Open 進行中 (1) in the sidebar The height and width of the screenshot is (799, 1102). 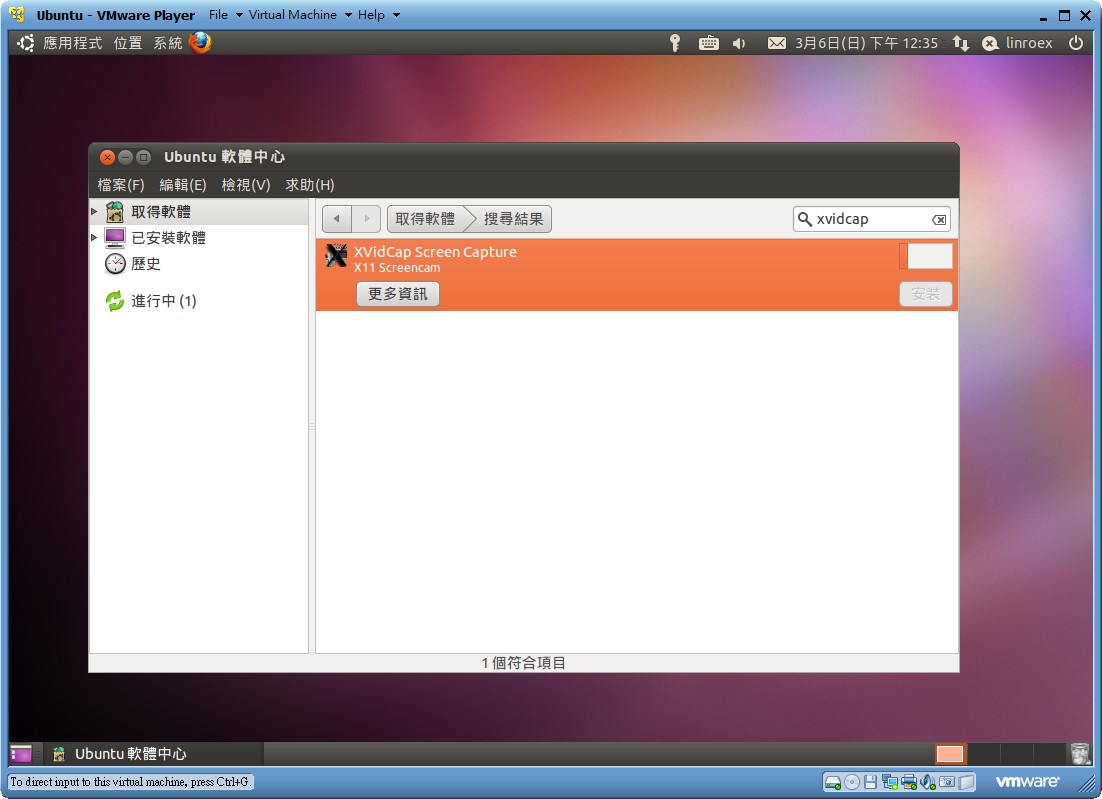[x=200, y=301]
